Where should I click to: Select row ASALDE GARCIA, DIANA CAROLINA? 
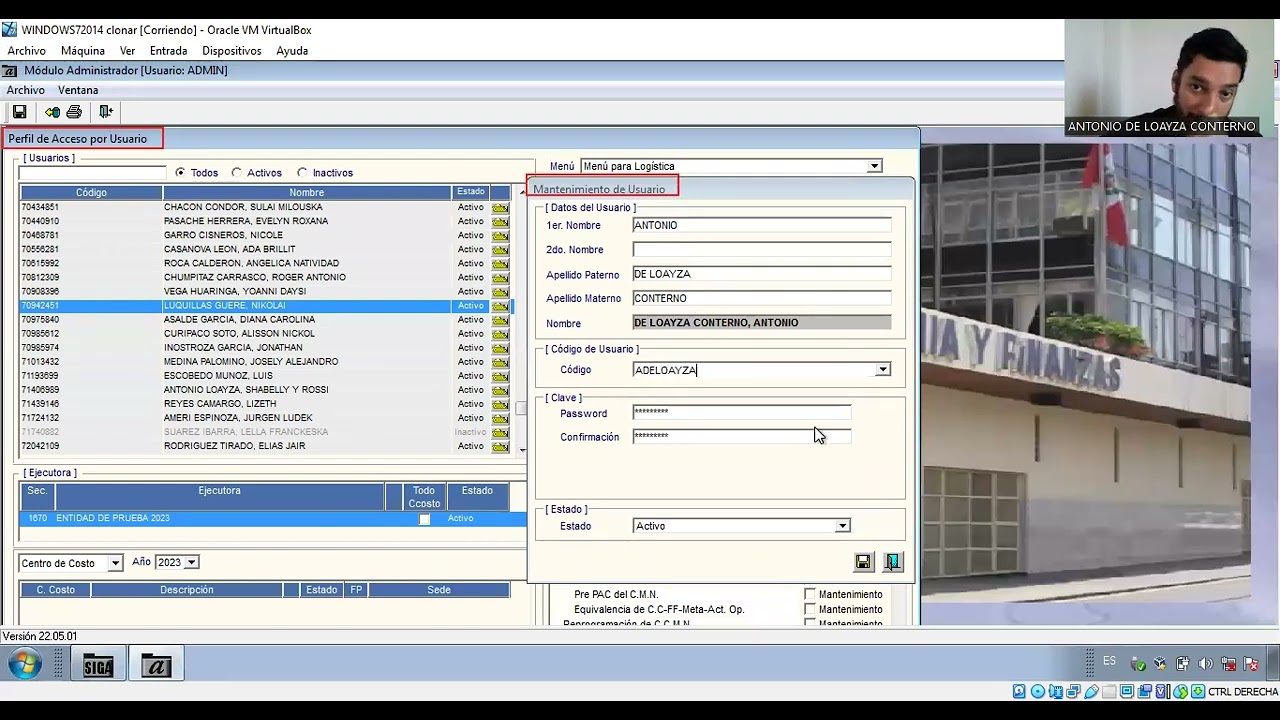pos(265,320)
